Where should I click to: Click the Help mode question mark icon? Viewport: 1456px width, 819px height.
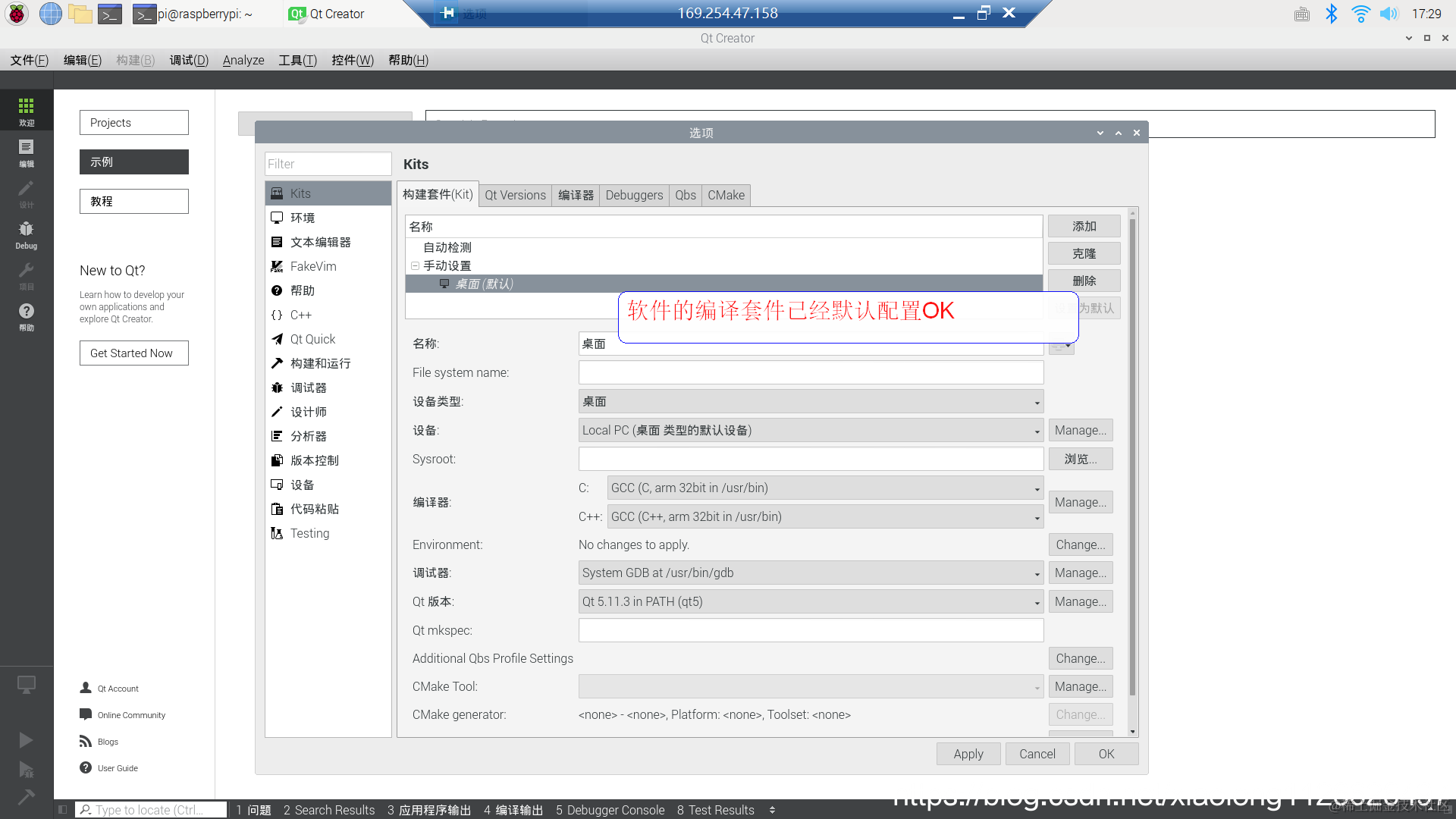click(26, 315)
